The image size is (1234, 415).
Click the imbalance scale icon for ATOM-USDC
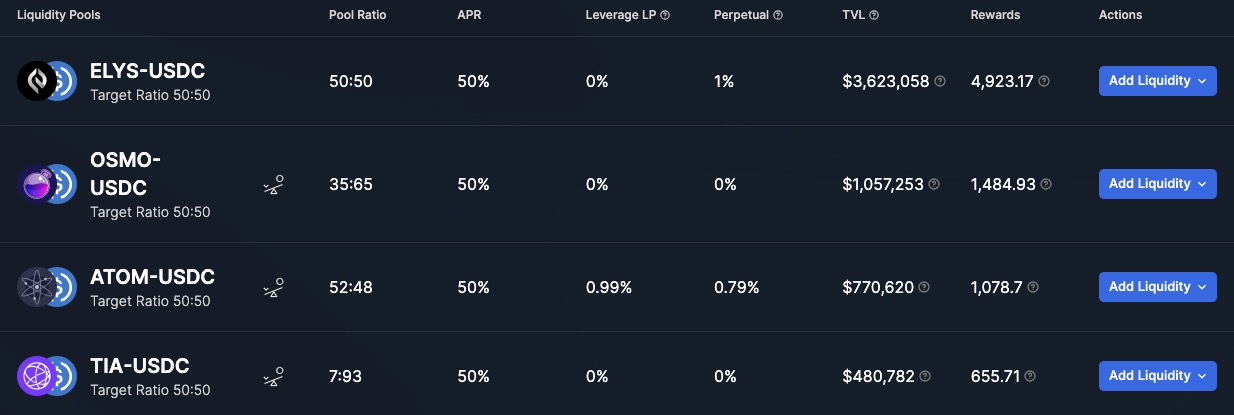point(273,288)
